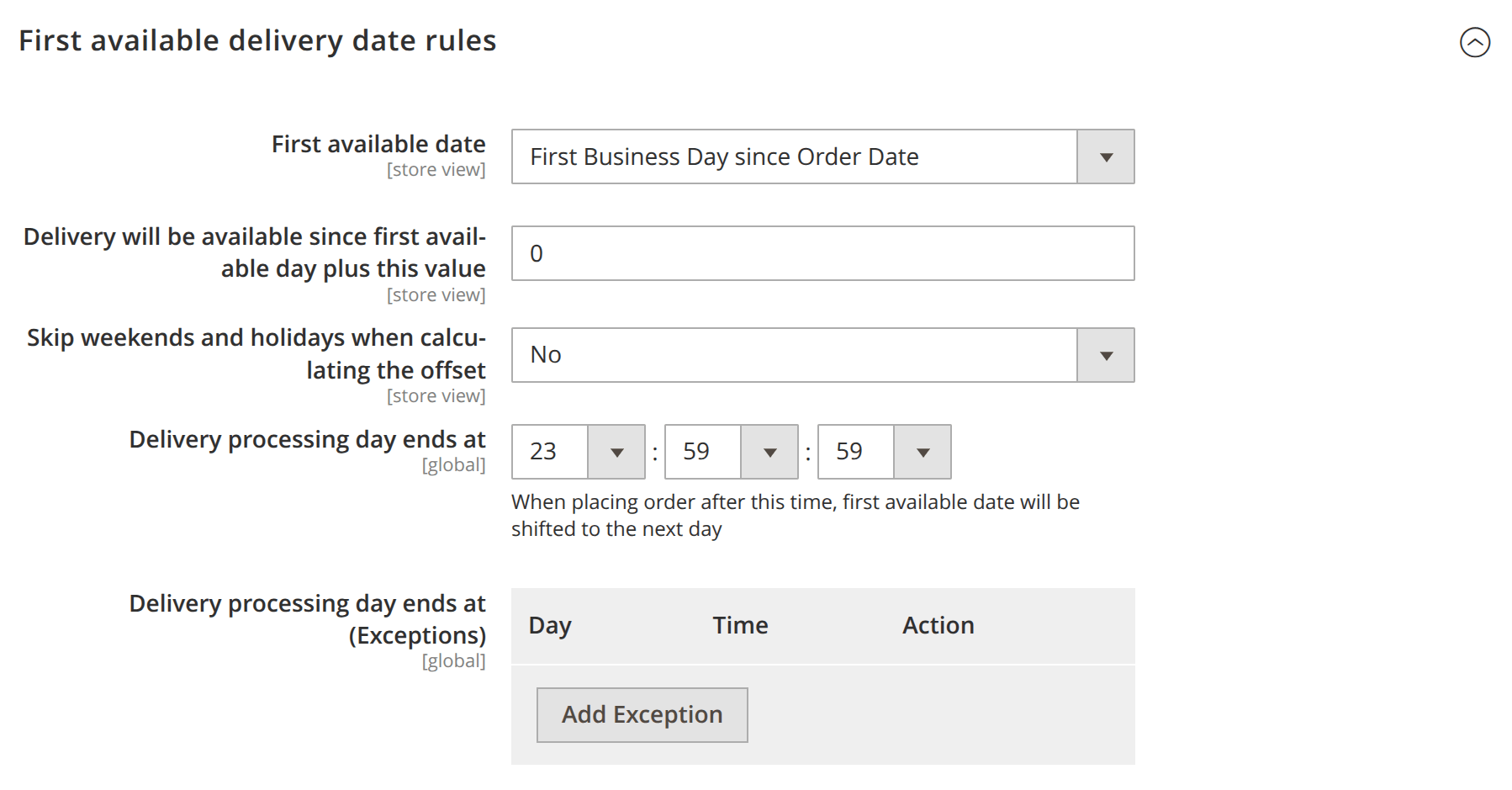1512x790 pixels.
Task: Click the Action column header in exceptions table
Action: tap(937, 625)
